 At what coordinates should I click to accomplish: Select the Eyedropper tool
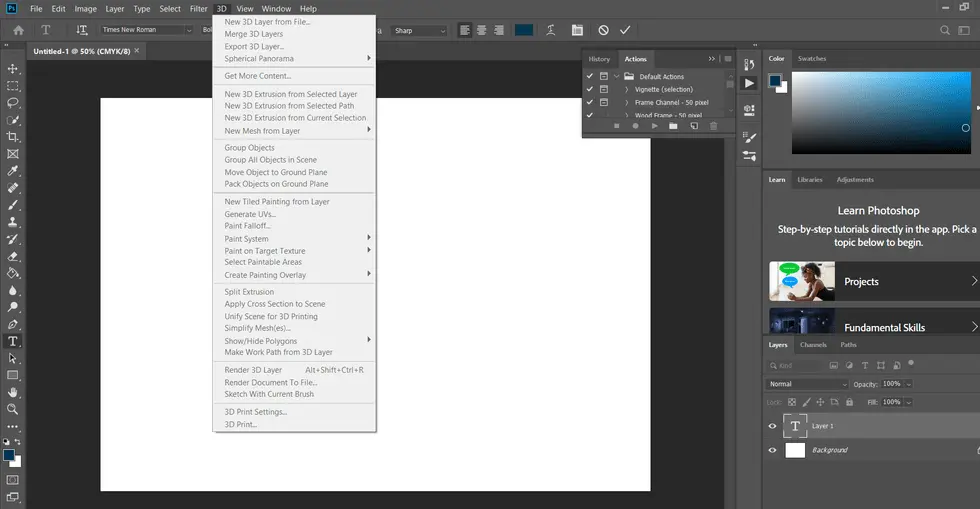(x=12, y=171)
